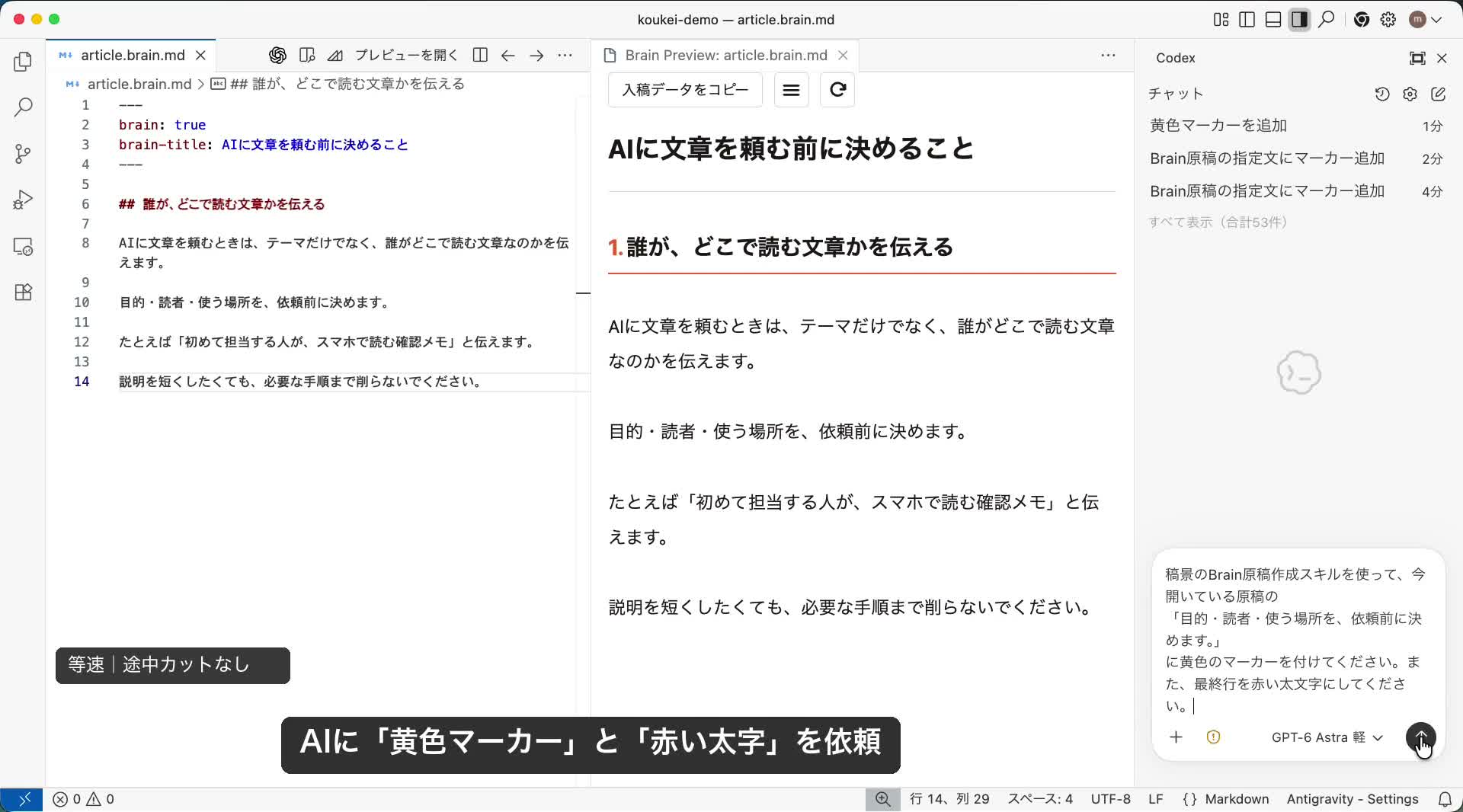Click the Codex (OpenAI) icon in the editor toolbar
Image resolution: width=1463 pixels, height=812 pixels.
pos(277,55)
